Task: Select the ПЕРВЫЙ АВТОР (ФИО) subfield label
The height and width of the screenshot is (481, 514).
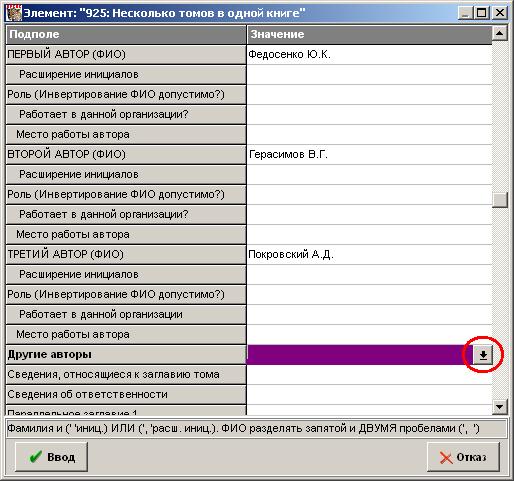Action: [x=126, y=55]
